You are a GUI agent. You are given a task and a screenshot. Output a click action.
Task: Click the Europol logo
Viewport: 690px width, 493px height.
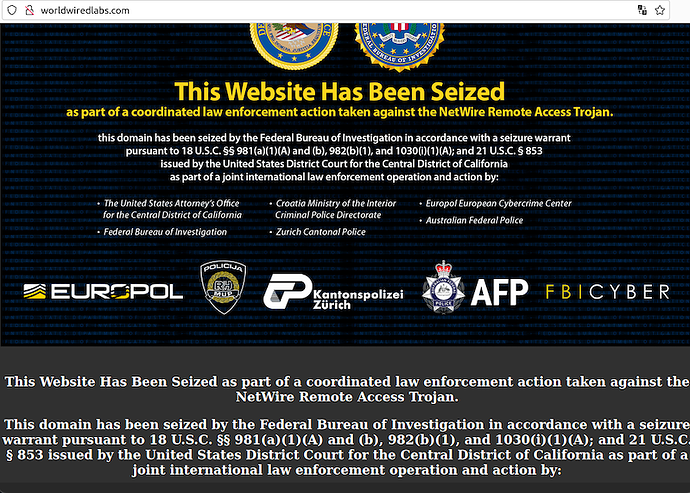[103, 291]
